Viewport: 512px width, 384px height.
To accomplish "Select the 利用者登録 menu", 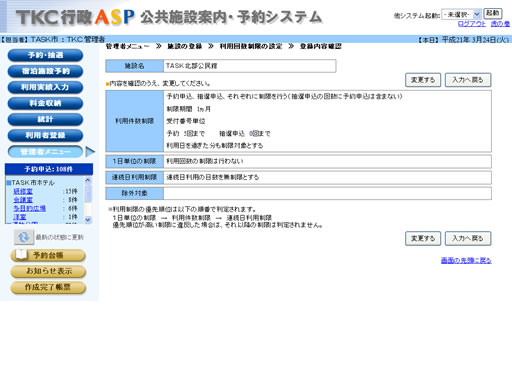I will pos(45,135).
